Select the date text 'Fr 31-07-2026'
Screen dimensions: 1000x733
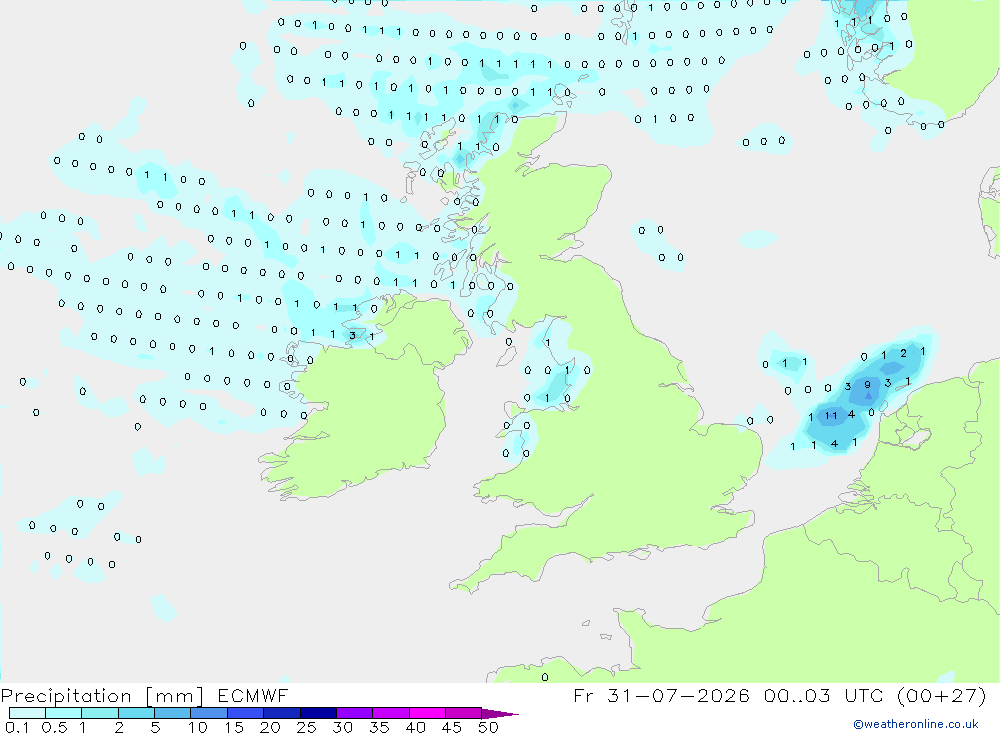pos(661,696)
